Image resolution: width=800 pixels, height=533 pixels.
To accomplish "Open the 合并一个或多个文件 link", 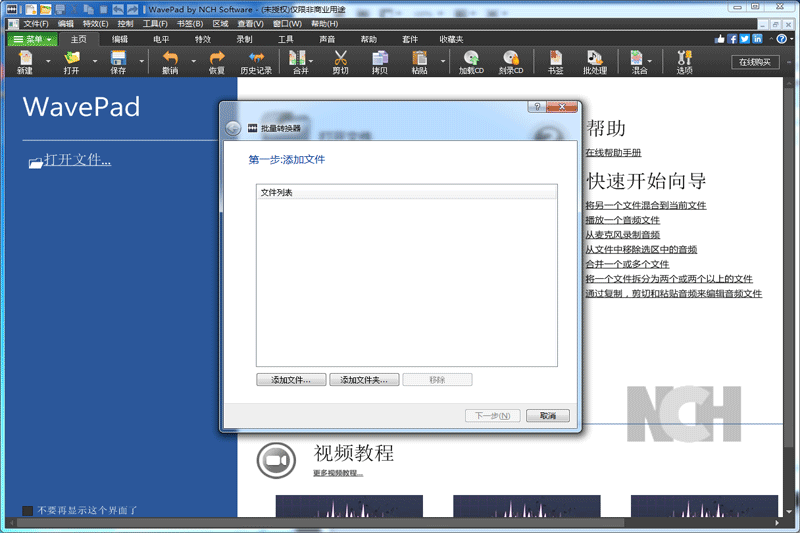I will point(627,264).
